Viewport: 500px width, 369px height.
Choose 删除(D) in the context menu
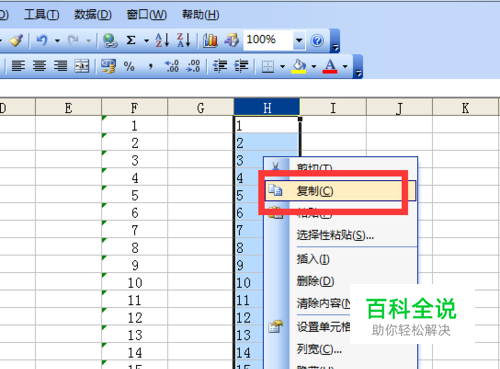coord(340,281)
